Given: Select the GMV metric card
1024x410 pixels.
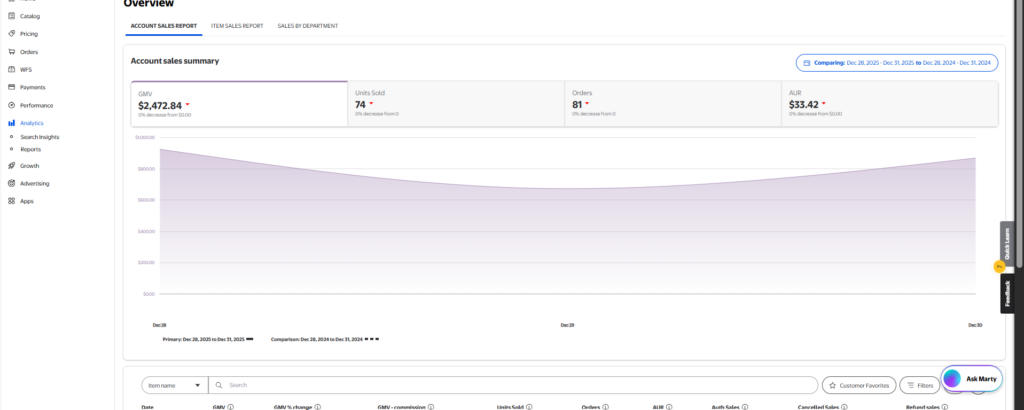Looking at the screenshot, I should pos(239,104).
